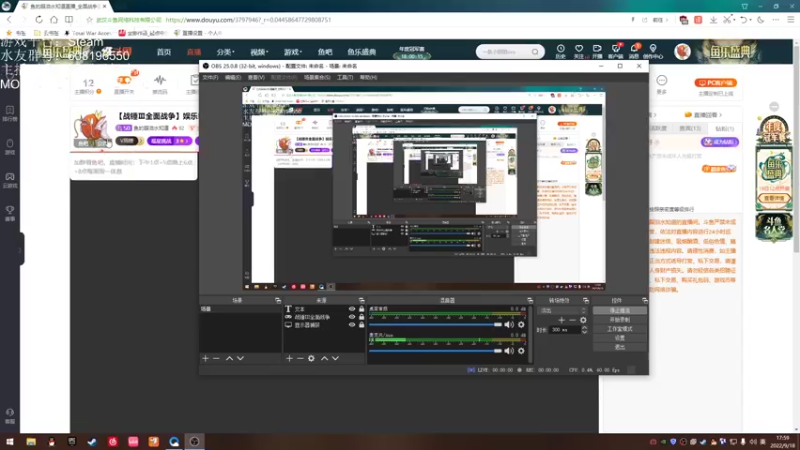This screenshot has width=800, height=450.
Task: Increase transition duration with the stepper arrows
Action: point(584,328)
